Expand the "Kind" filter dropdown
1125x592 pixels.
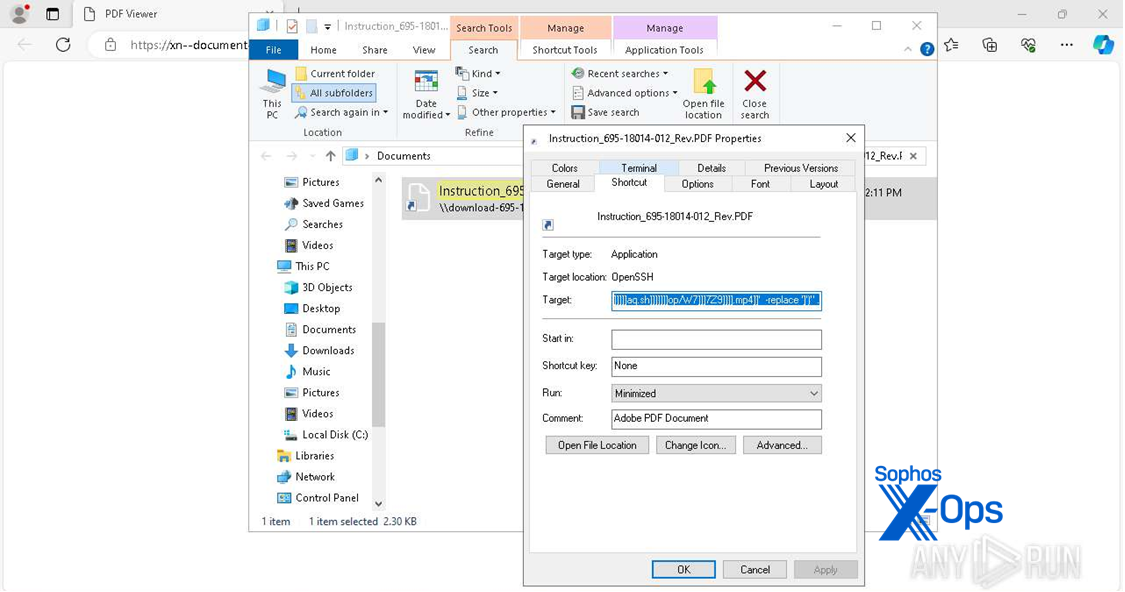pos(478,73)
